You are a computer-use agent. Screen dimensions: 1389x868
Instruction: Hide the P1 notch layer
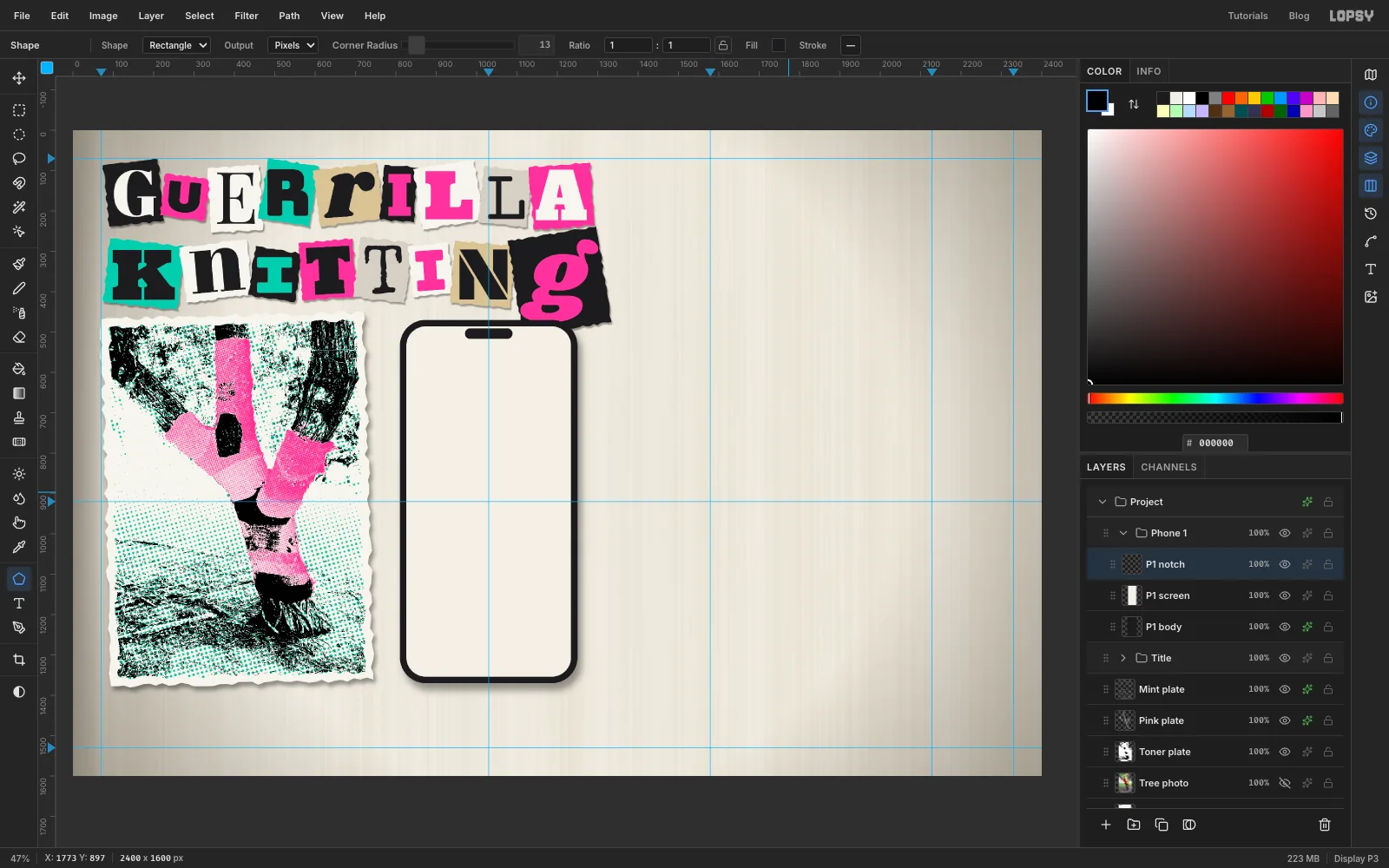(1285, 564)
